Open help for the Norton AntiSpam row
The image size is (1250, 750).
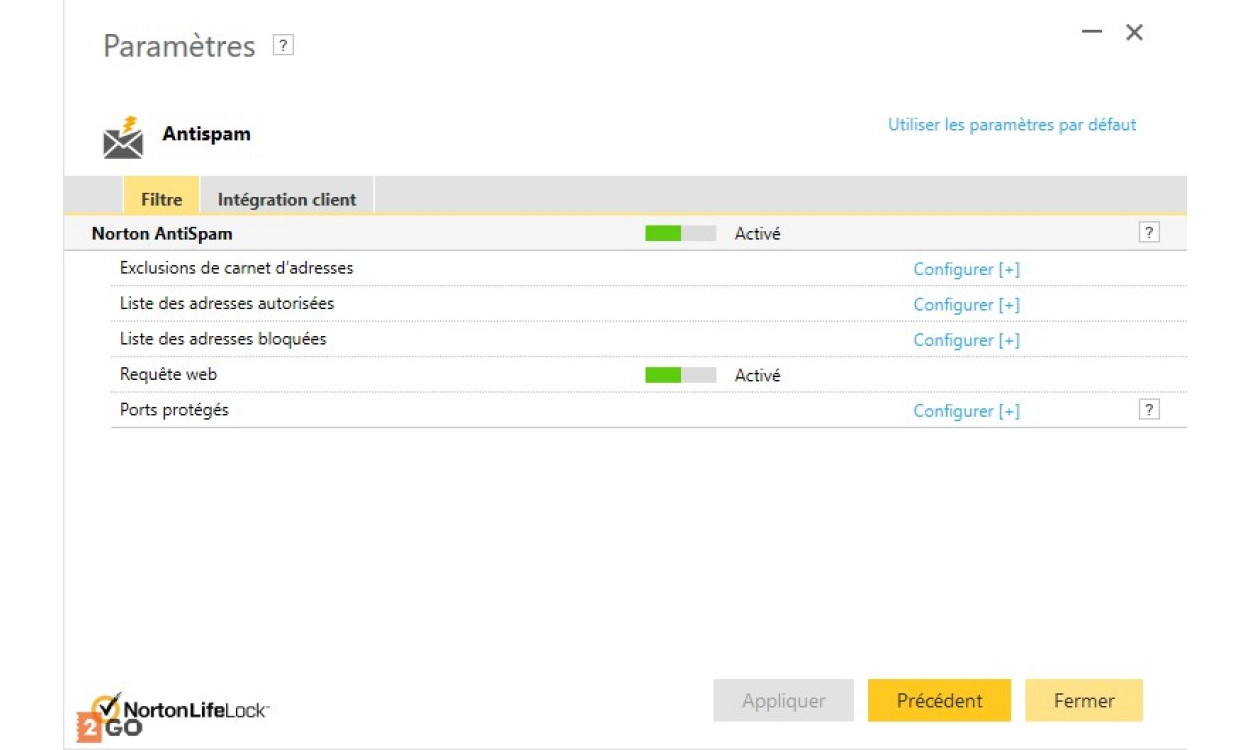point(1149,233)
